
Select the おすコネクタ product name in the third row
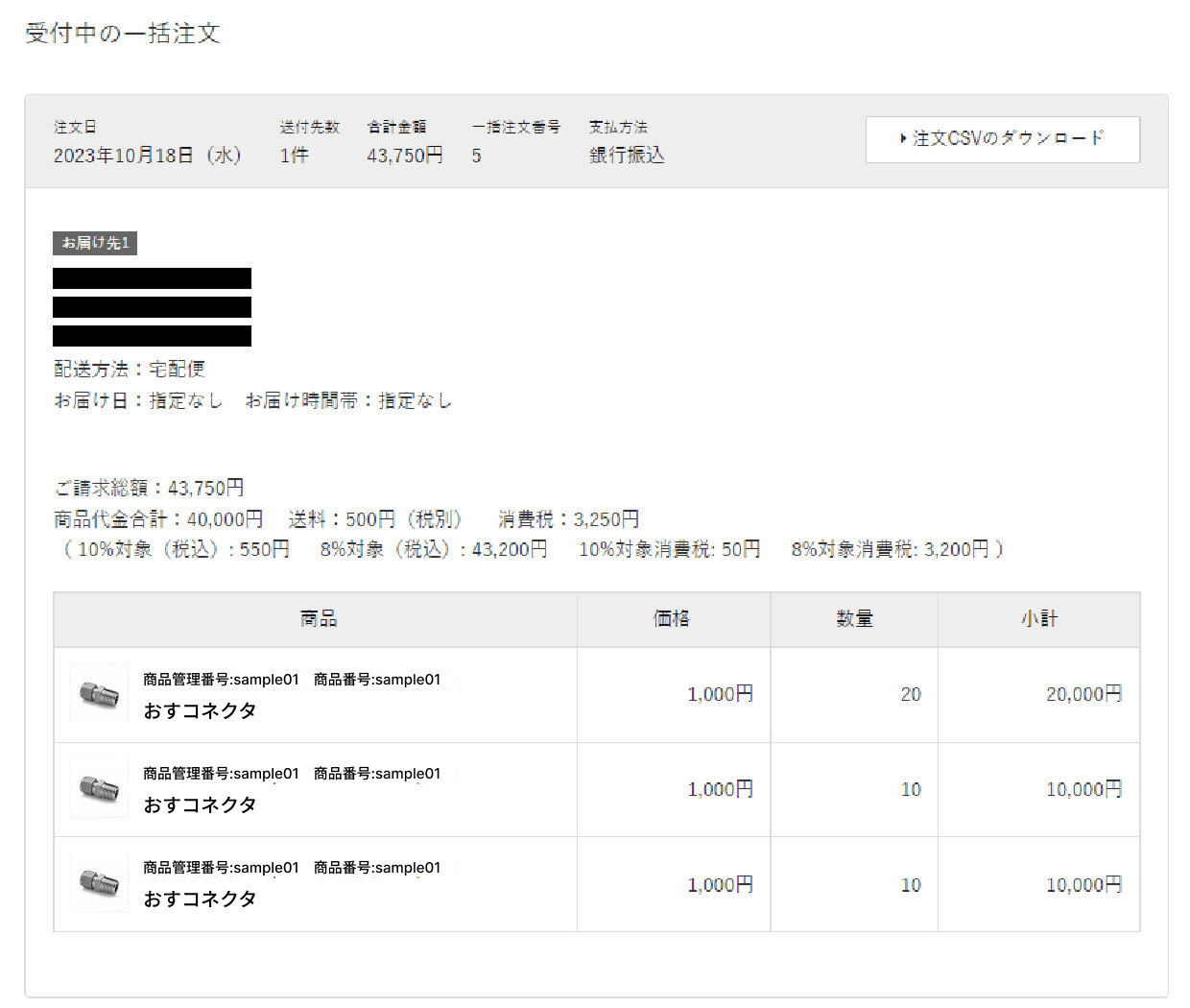200,900
